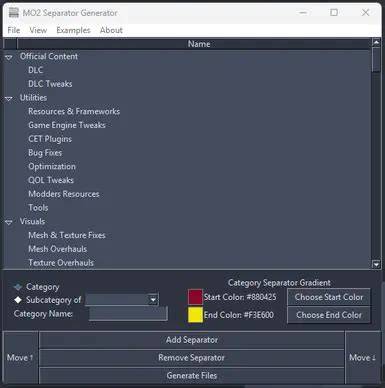Click the scrollbar down arrow
Screen dimensions: 385x388
(376, 265)
